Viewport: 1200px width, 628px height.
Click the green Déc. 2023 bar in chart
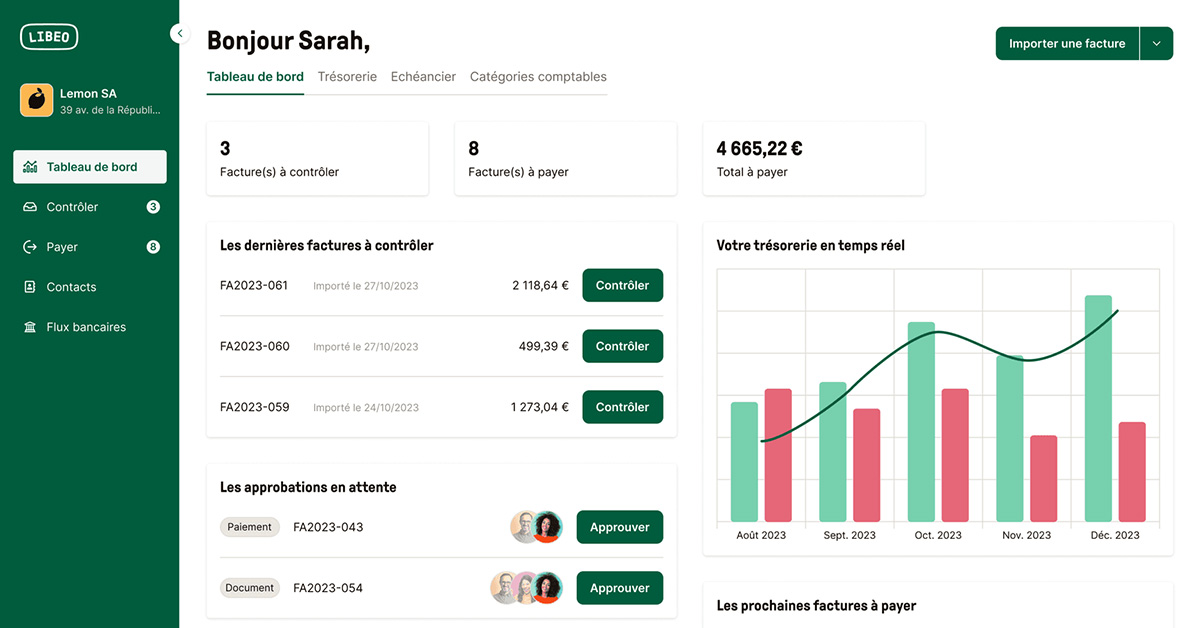pyautogui.click(x=1098, y=408)
